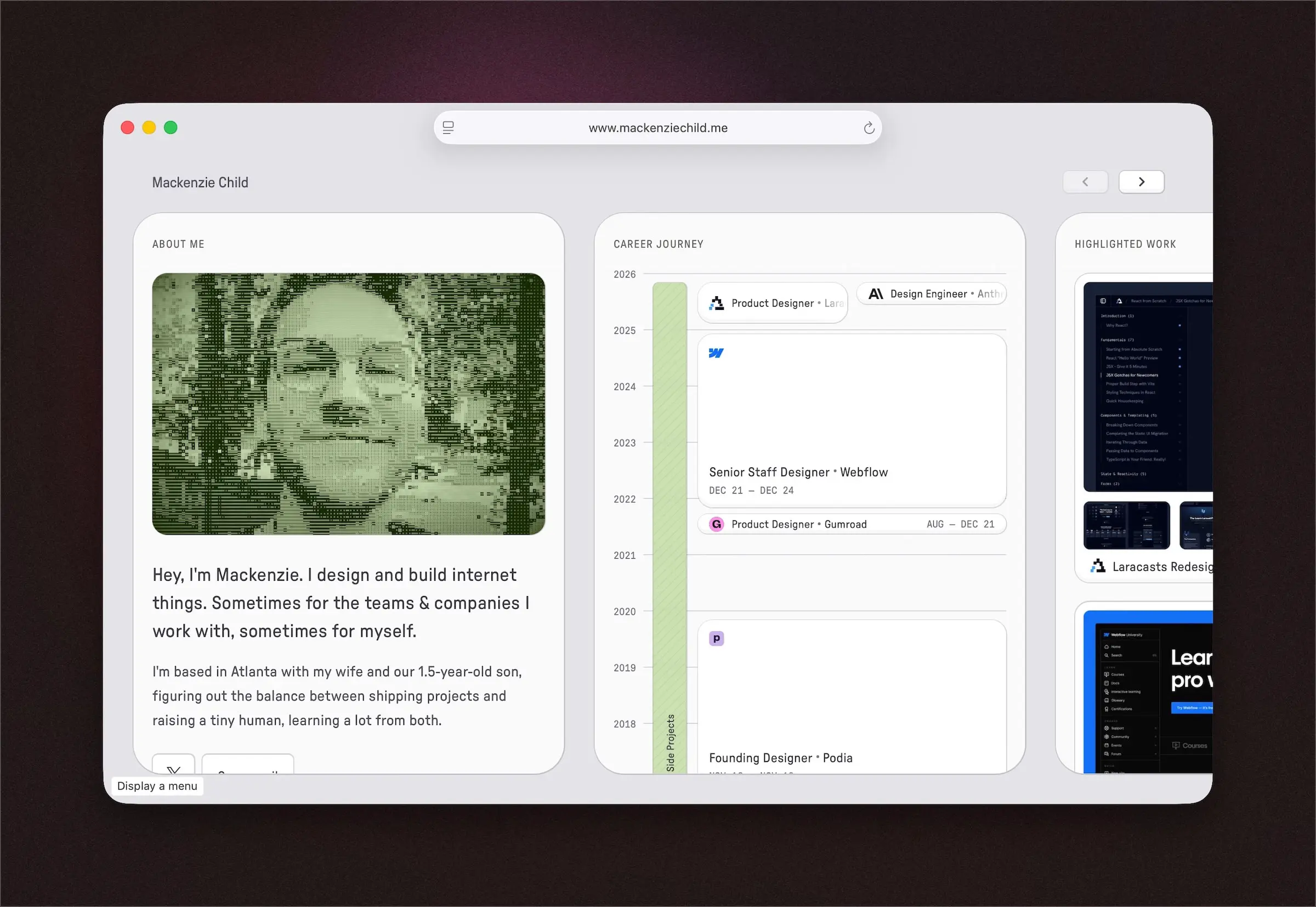The image size is (1316, 907).
Task: Open the Webflow University work thumbnail
Action: [1148, 690]
